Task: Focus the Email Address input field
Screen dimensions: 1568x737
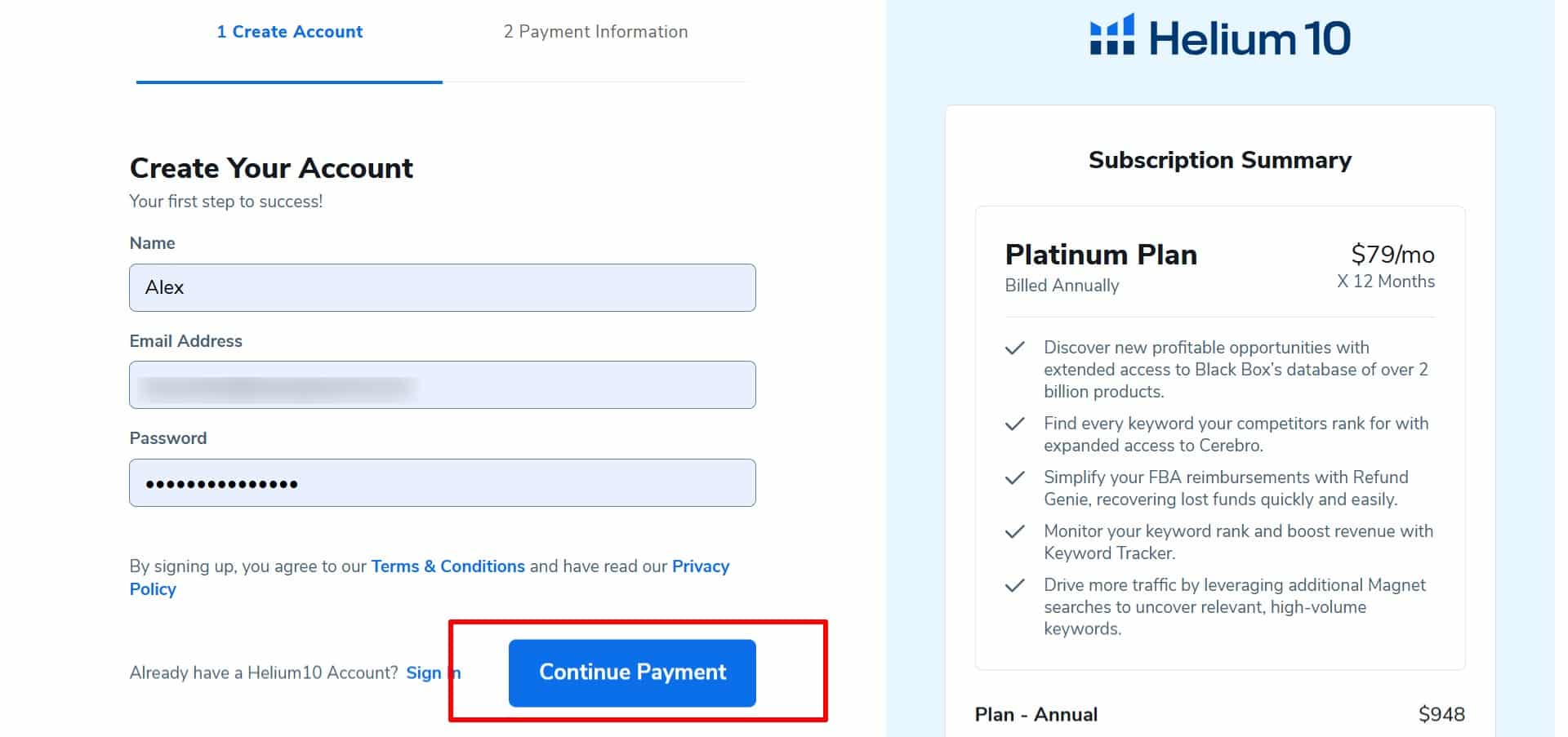Action: click(x=443, y=385)
